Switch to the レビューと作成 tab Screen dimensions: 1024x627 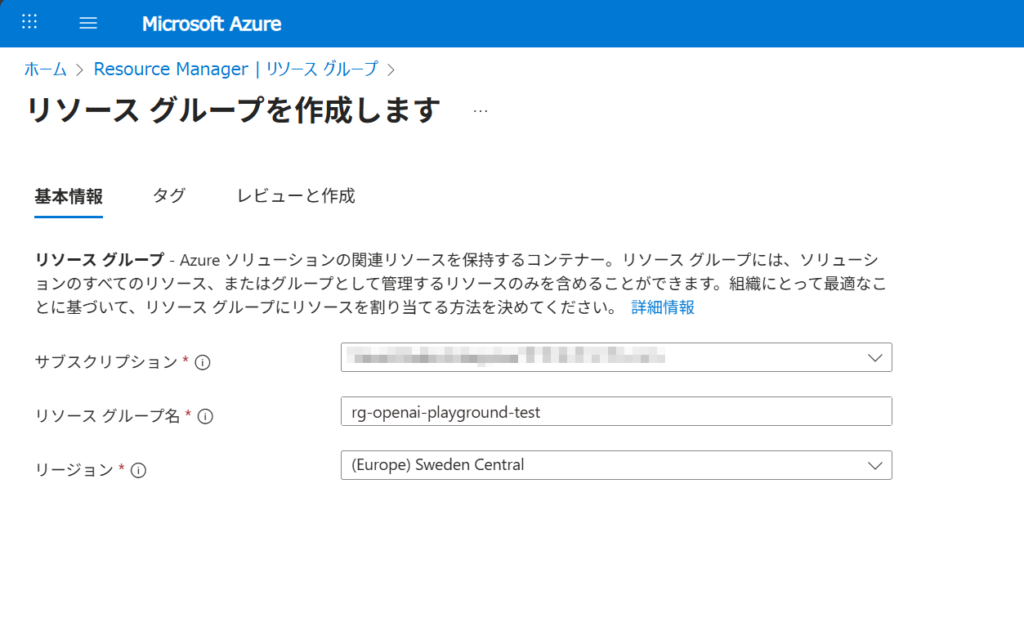[x=295, y=196]
